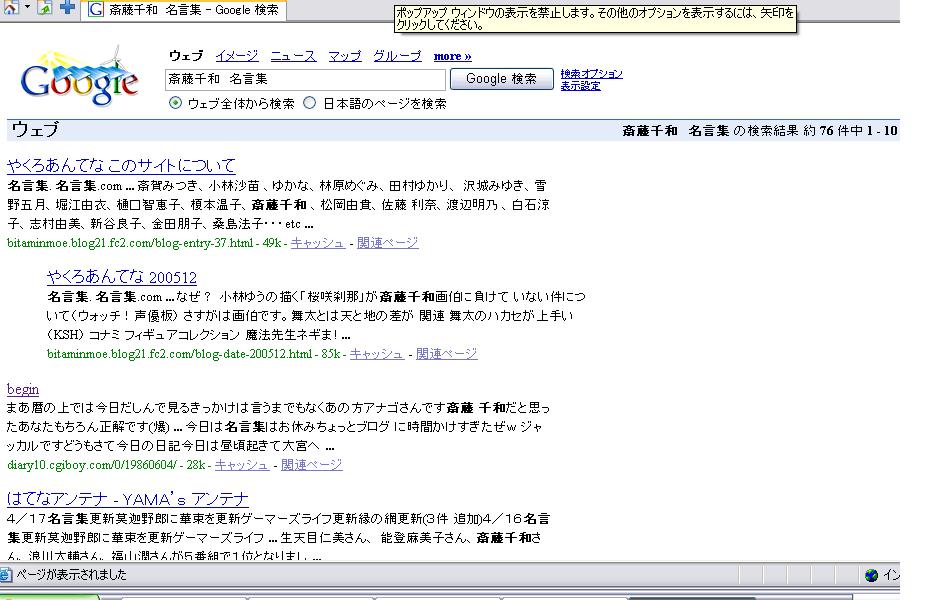Image resolution: width=950 pixels, height=600 pixels.
Task: Click the globe internet zone icon
Action: pyautogui.click(x=871, y=575)
